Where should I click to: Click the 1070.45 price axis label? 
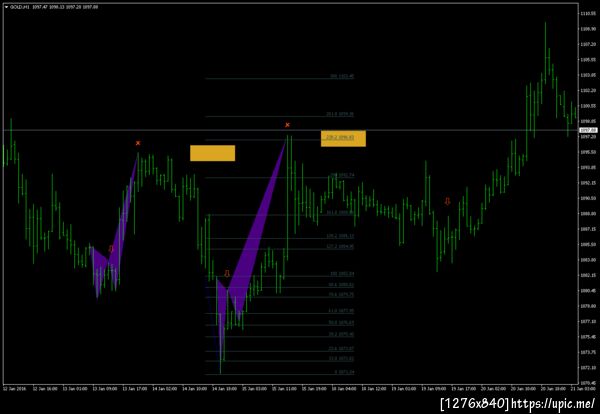pyautogui.click(x=588, y=383)
